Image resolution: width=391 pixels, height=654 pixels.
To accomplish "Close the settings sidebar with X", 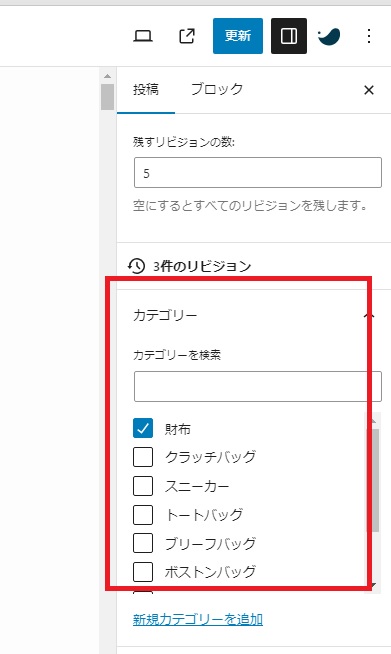I will click(x=369, y=90).
